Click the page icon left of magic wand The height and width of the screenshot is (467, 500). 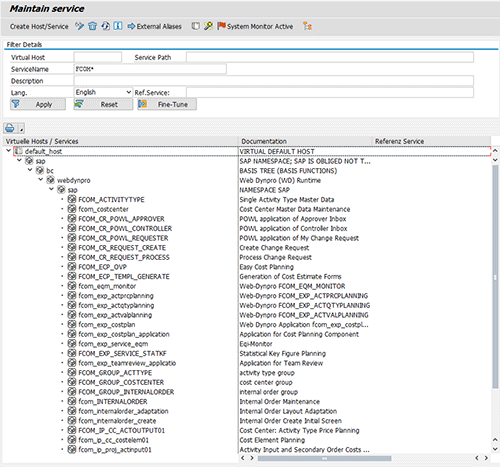(196, 26)
